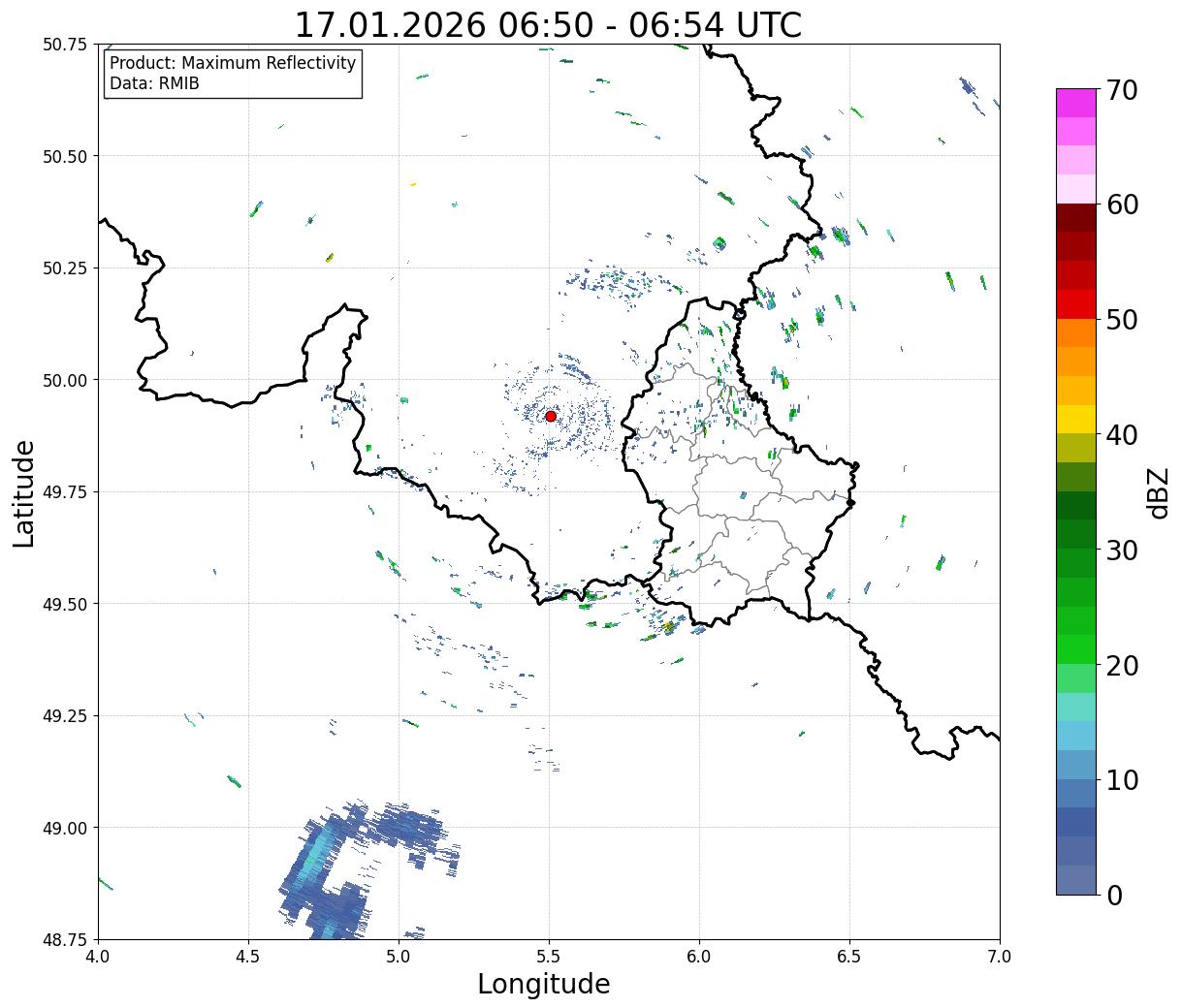This screenshot has width=1182, height=1008.
Task: Select the light pink swatch just above 60 dBZ
Action: pyautogui.click(x=1076, y=189)
